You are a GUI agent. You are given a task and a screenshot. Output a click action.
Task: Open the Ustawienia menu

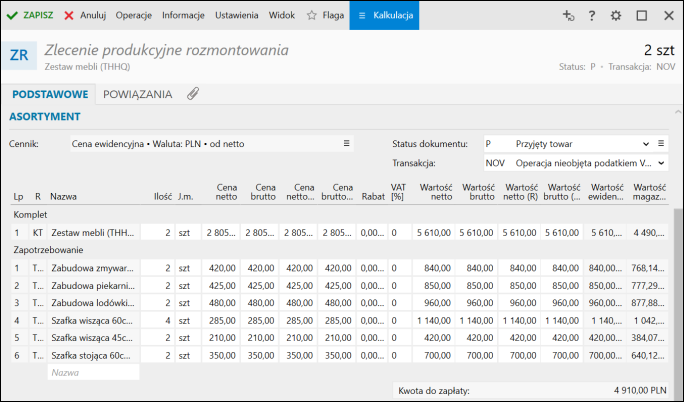[x=236, y=16]
